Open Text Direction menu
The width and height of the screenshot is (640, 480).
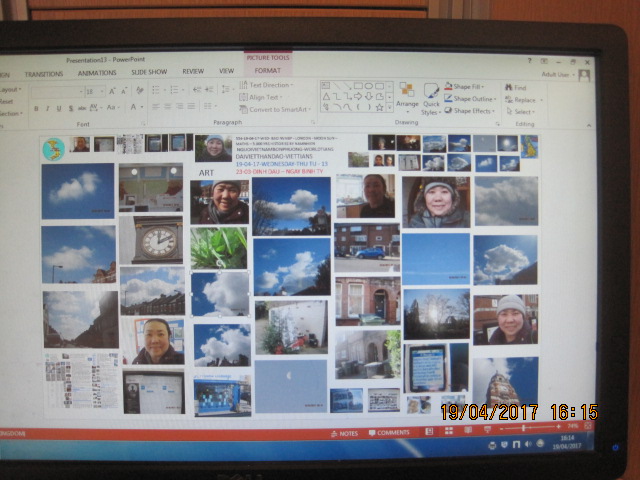tap(266, 85)
